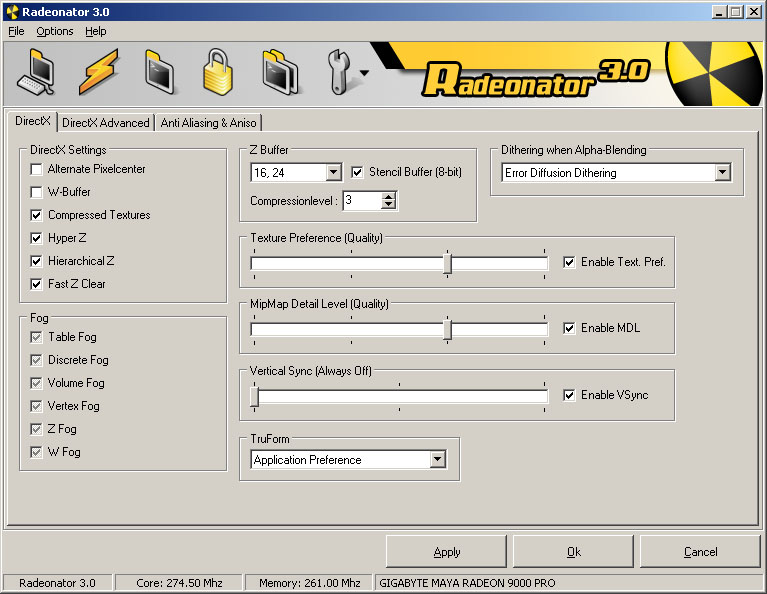Screen dimensions: 767x594
Task: Click inside the Compressionlevel number field
Action: coord(361,201)
